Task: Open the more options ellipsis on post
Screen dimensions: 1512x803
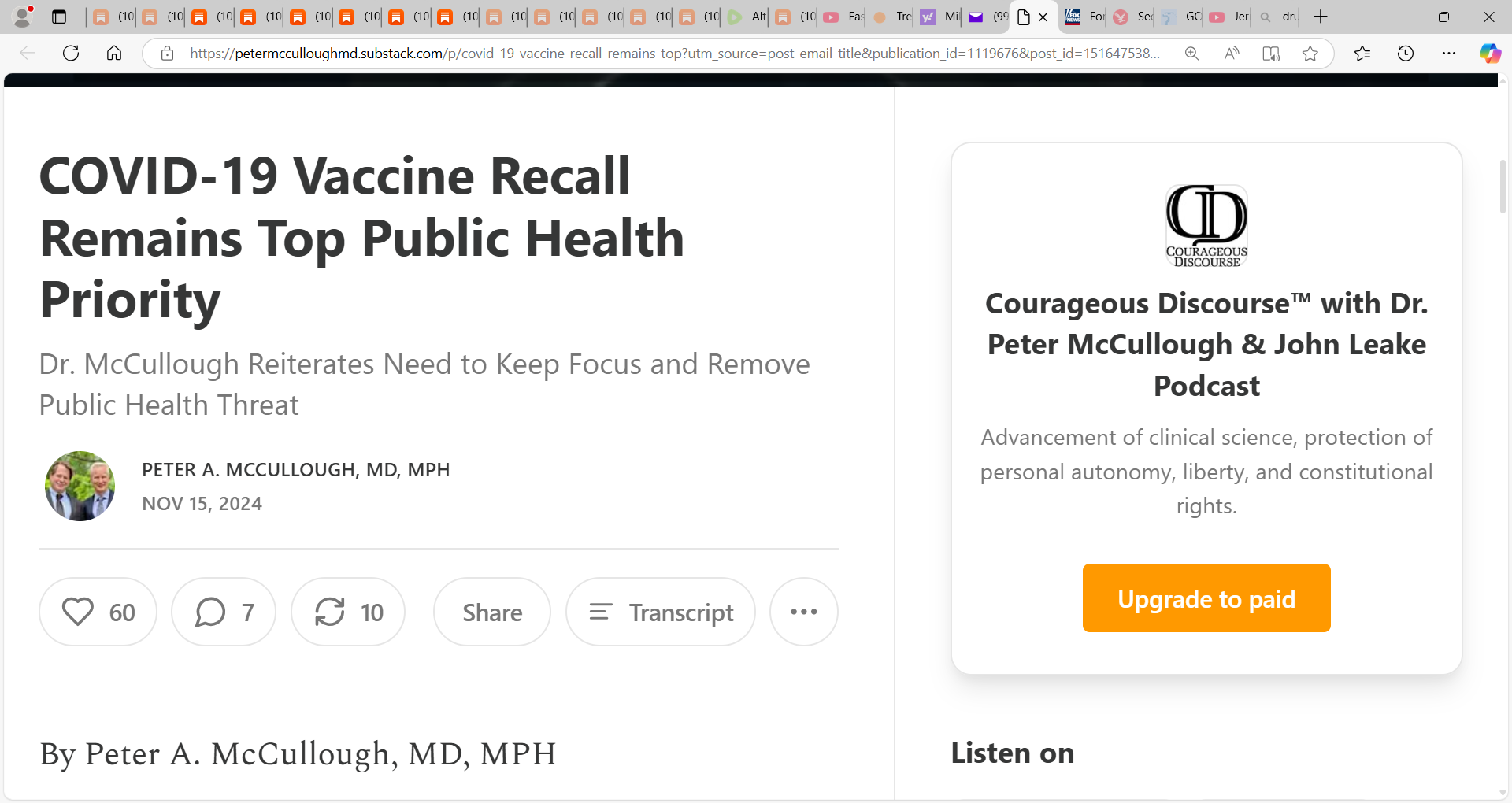Action: click(803, 612)
